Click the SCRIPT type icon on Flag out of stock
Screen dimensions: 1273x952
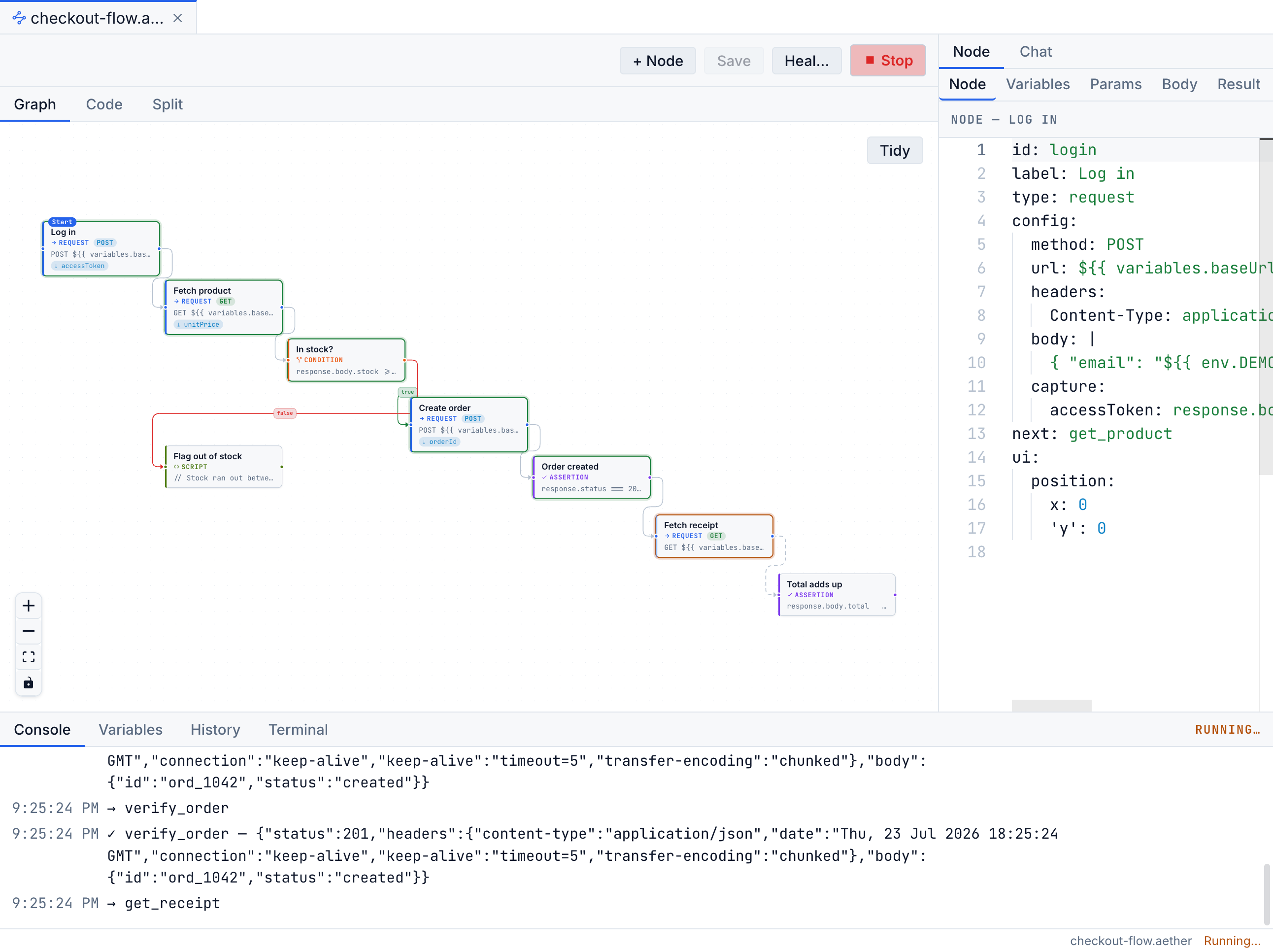click(x=176, y=467)
